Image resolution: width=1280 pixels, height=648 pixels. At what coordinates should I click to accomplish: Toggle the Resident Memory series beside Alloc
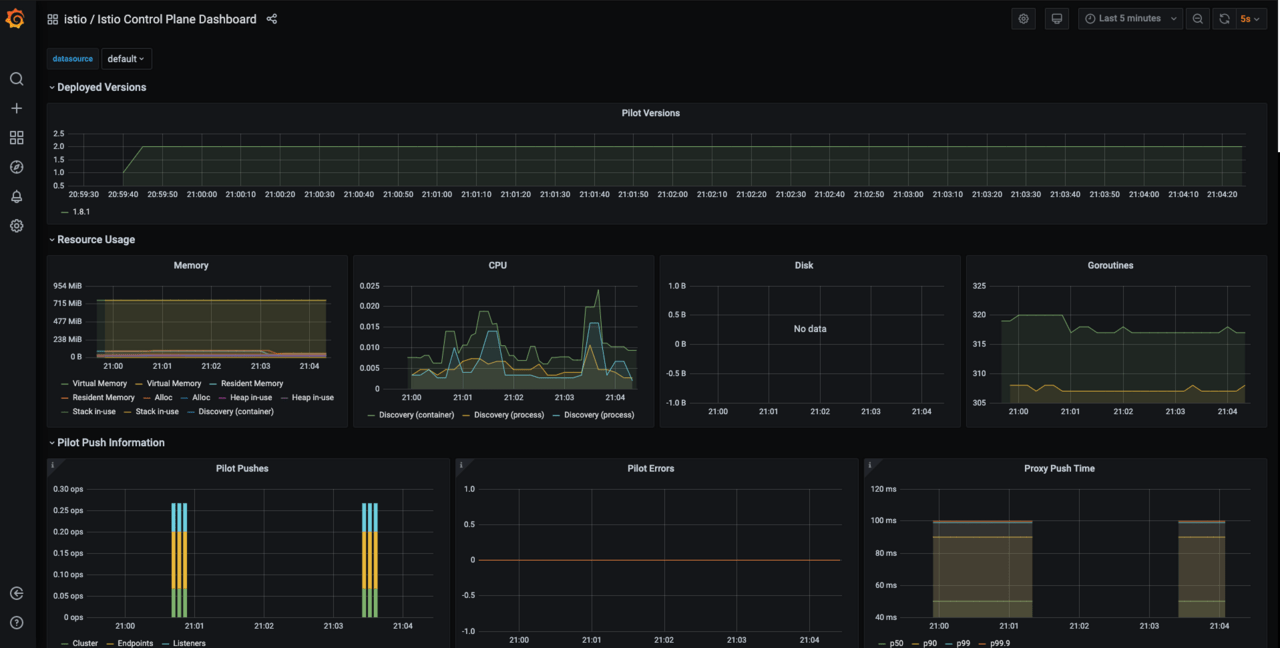(104, 397)
